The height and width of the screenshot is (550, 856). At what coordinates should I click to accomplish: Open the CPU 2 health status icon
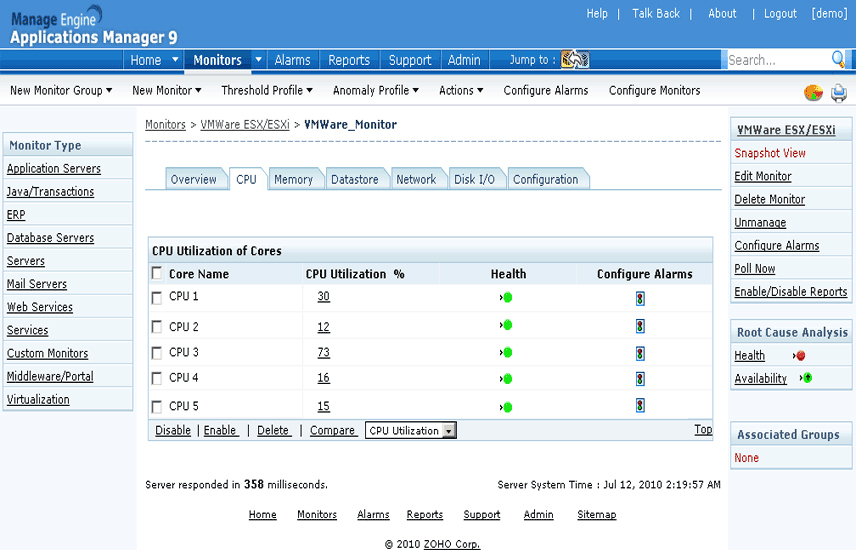point(506,326)
